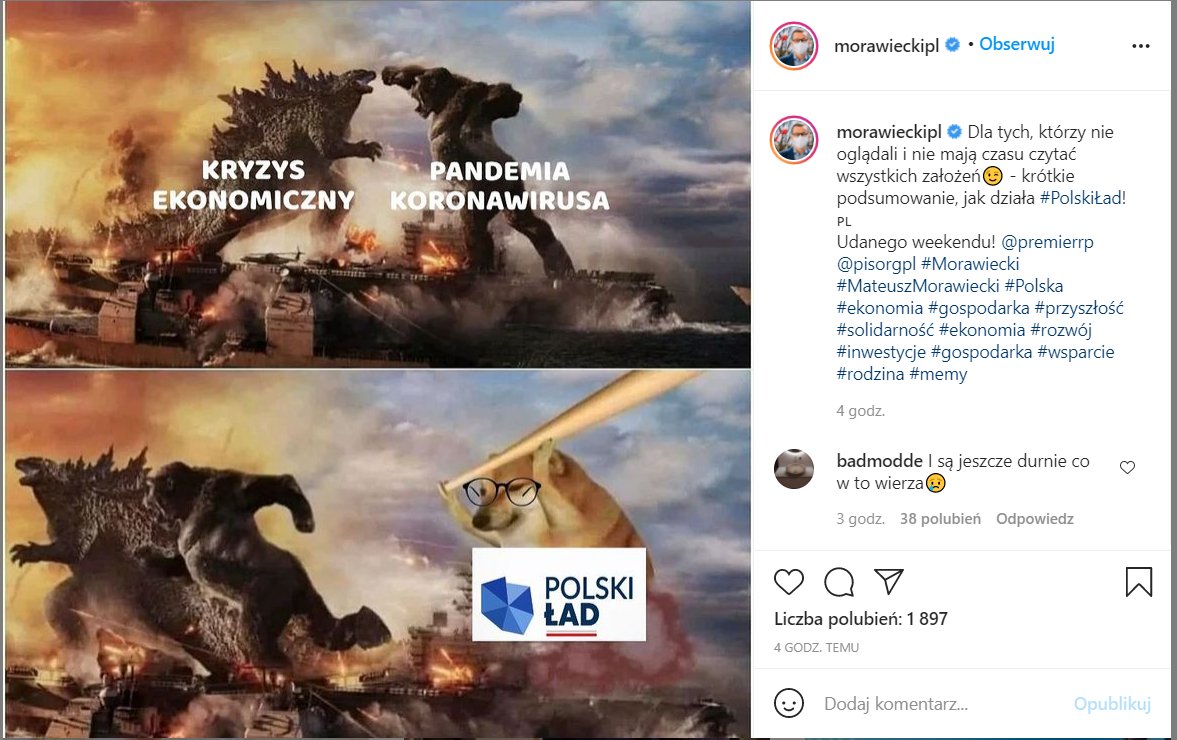
Task: View the 38 polubień comment likes
Action: pyautogui.click(x=941, y=519)
